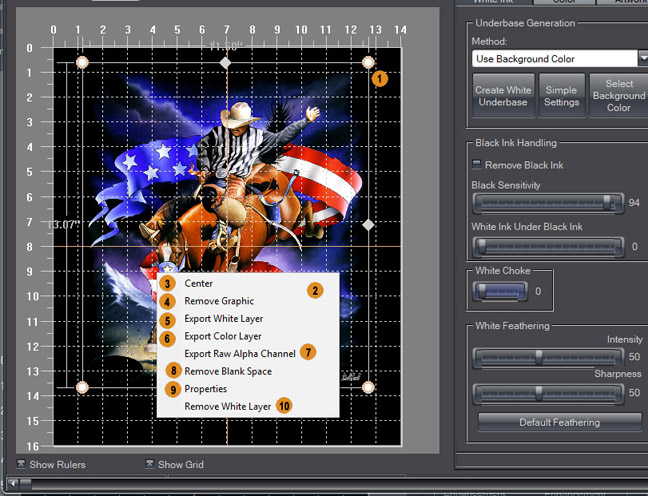Click the top-right corner resize handle
Screen dimensions: 648x496
(368, 62)
